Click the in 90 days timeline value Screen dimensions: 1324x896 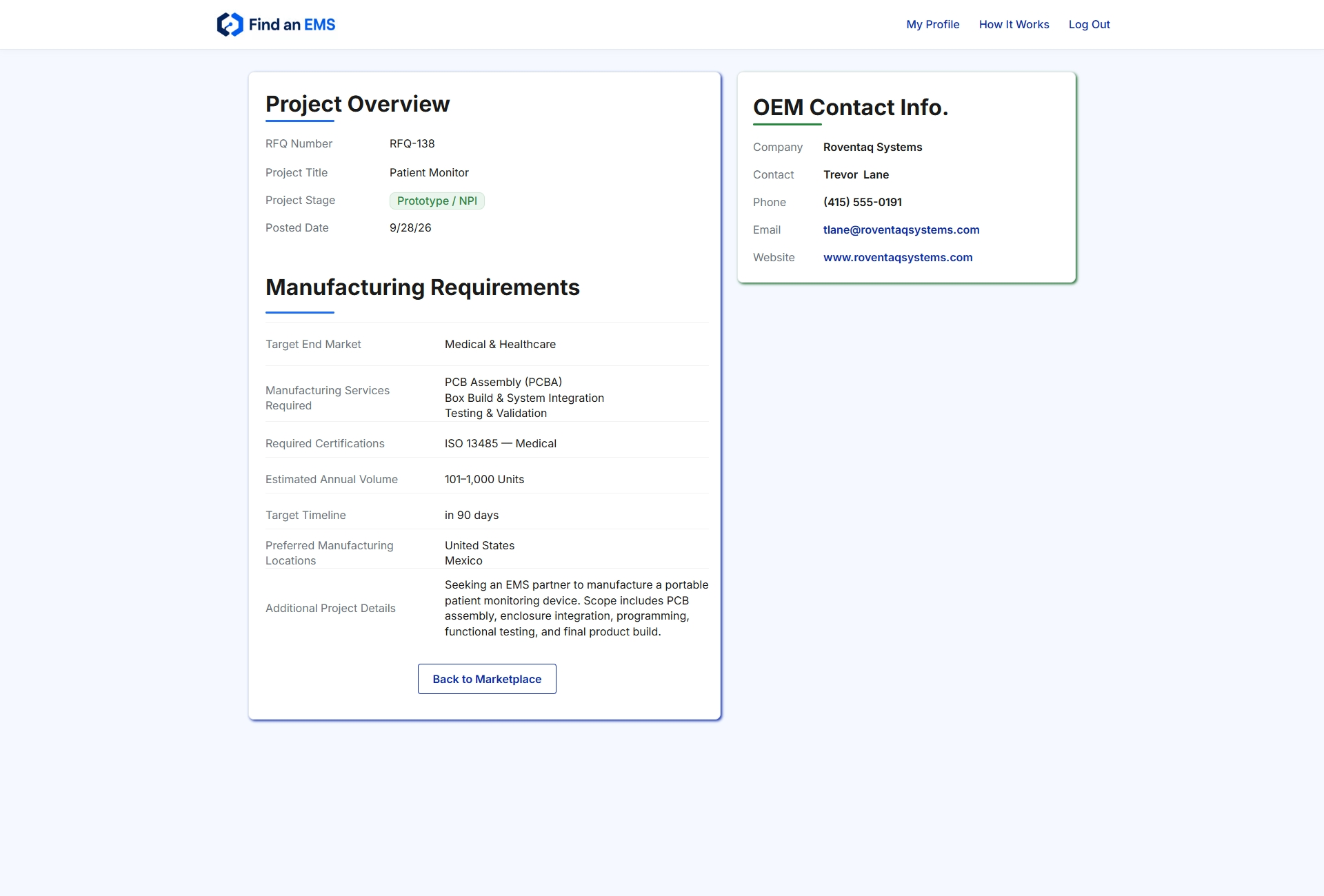pos(472,515)
